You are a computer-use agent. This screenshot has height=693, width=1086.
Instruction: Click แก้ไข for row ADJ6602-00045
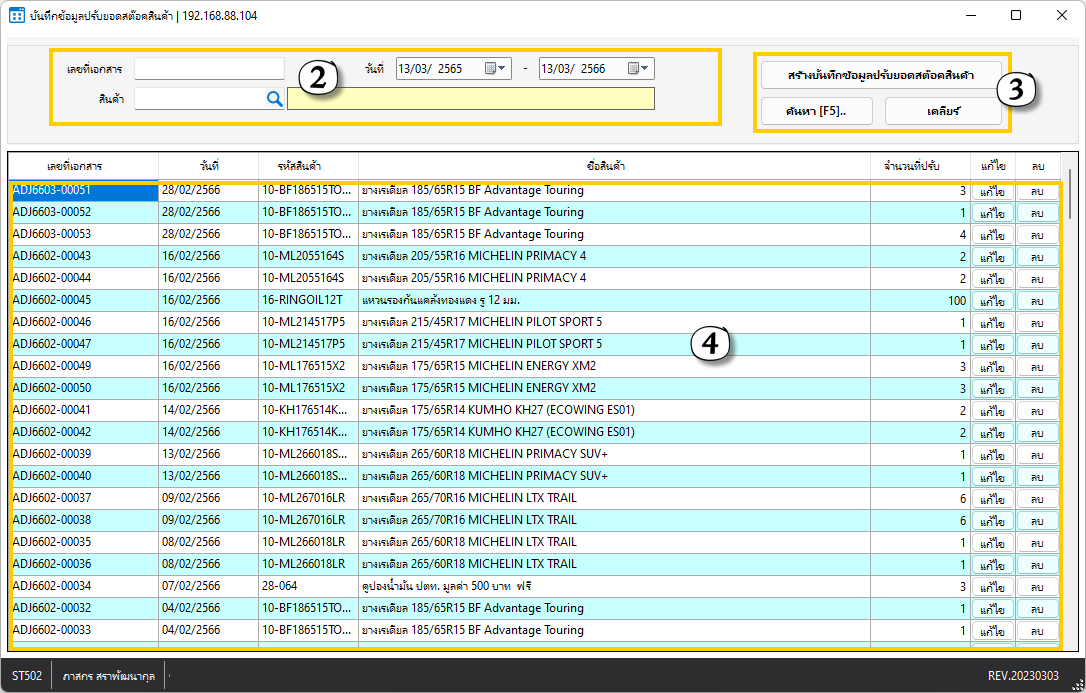[992, 301]
